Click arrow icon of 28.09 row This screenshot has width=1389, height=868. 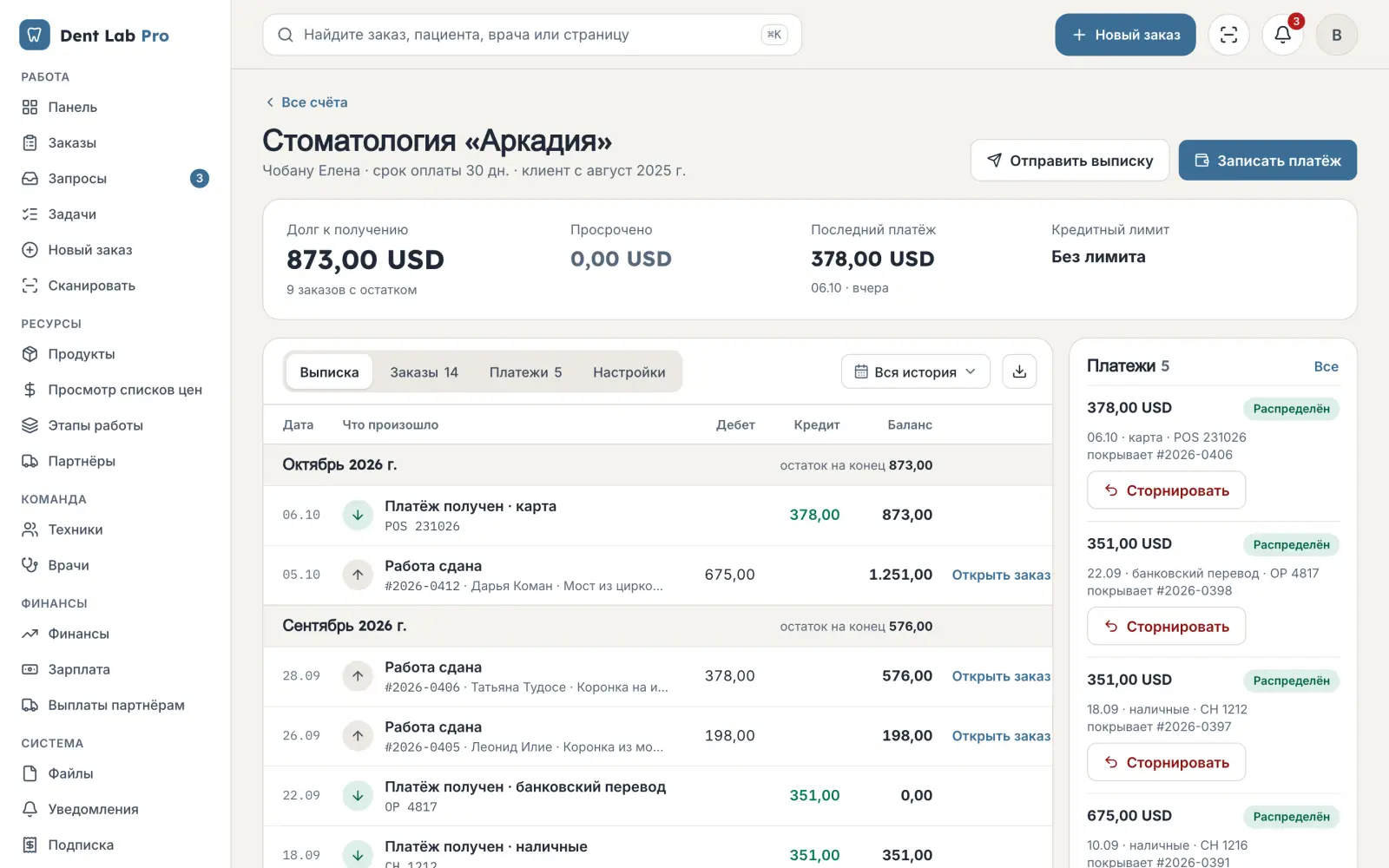[x=358, y=676]
